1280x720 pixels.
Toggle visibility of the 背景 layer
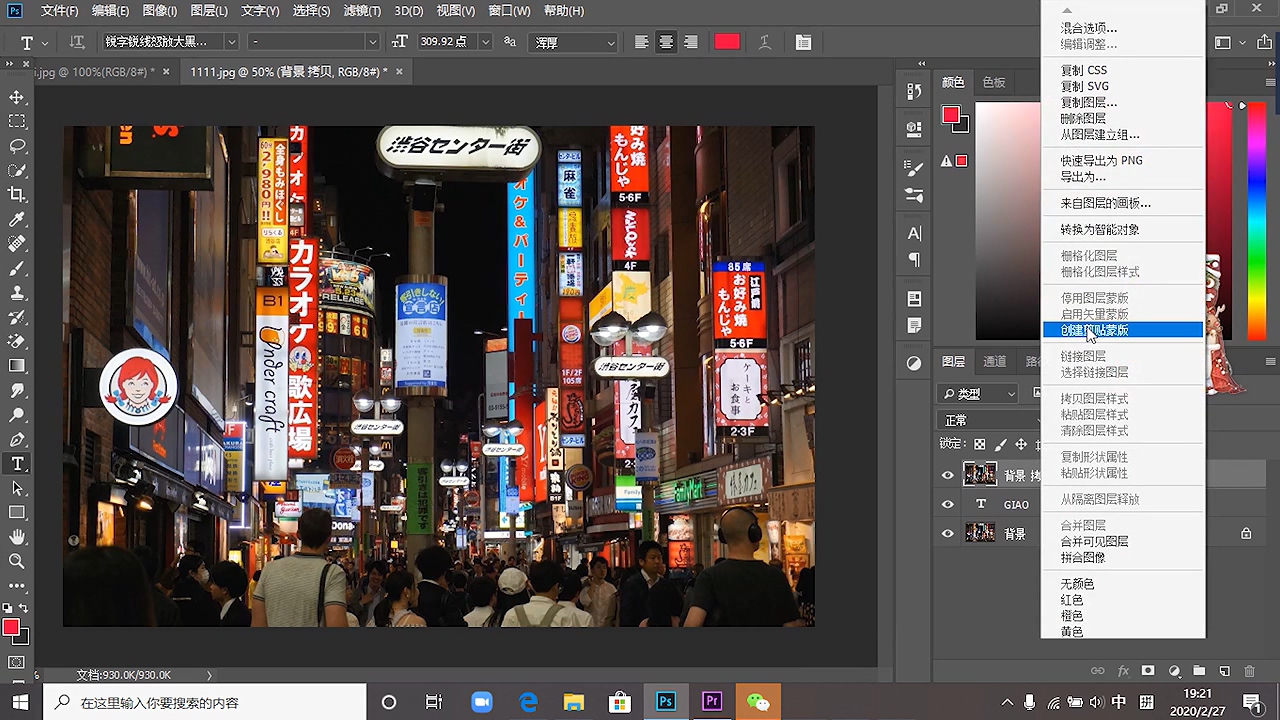[x=947, y=534]
